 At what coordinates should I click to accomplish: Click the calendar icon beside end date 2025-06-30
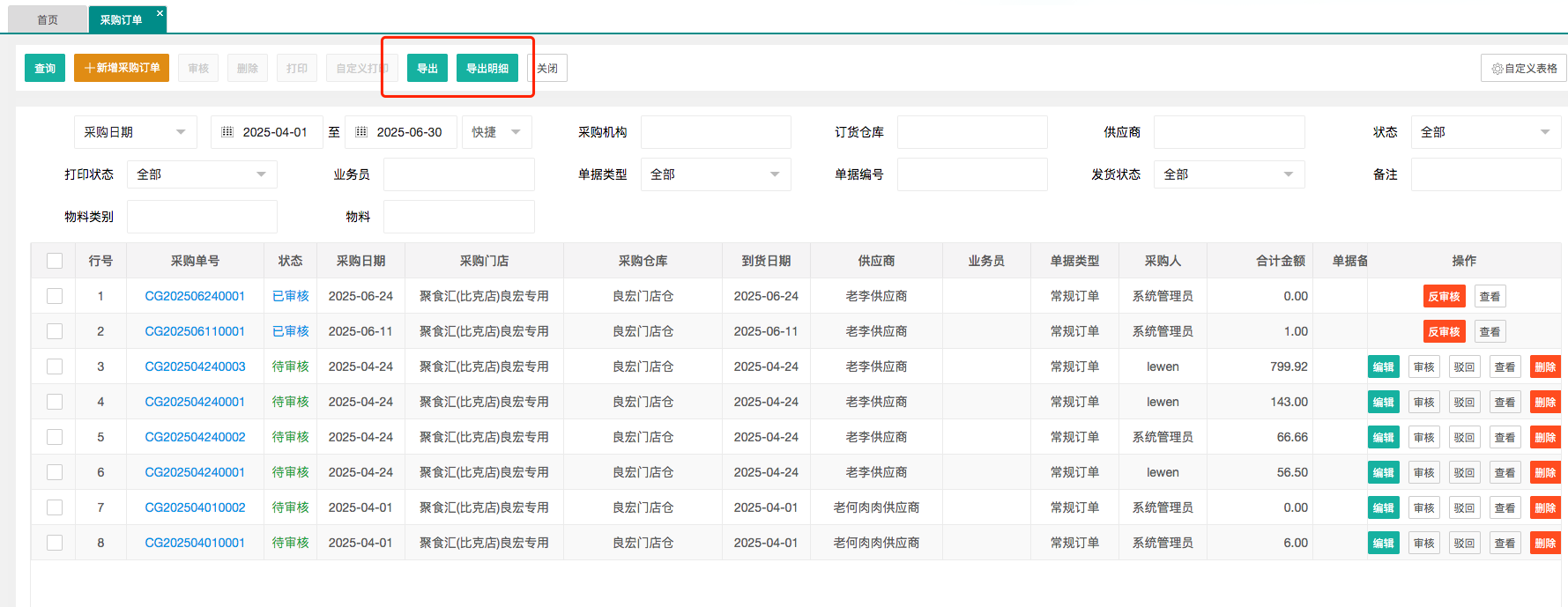[x=361, y=132]
